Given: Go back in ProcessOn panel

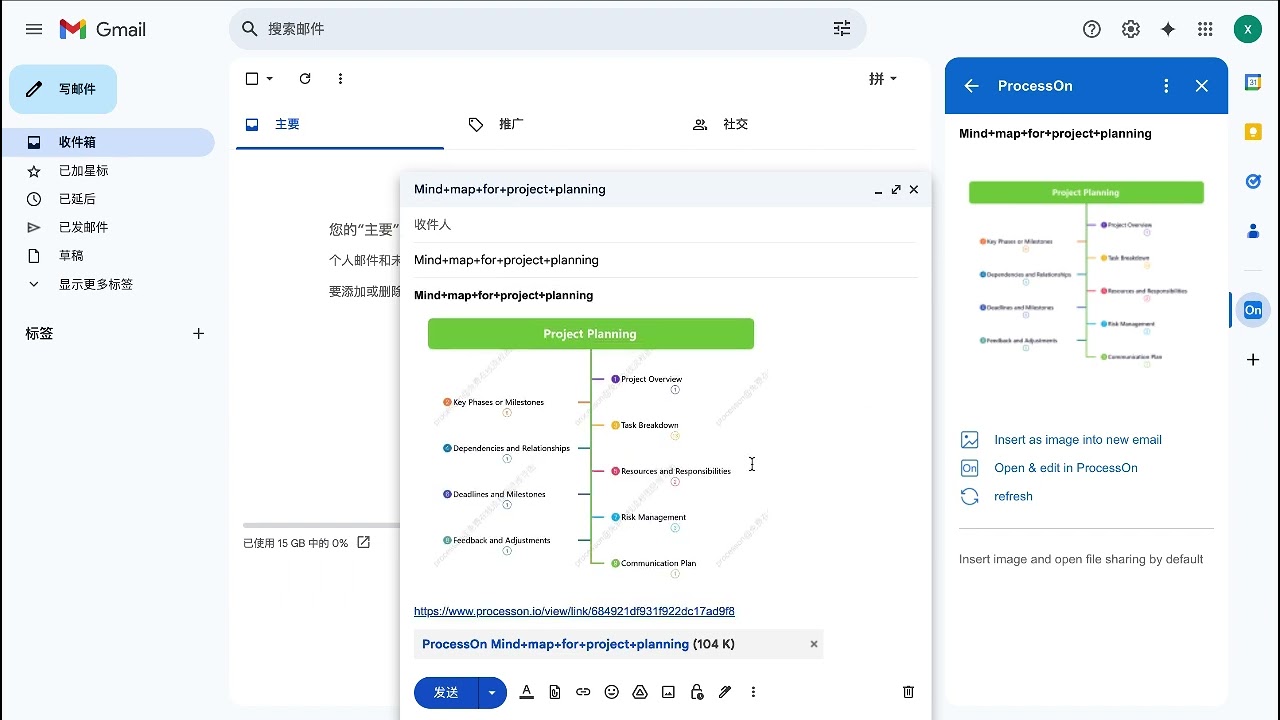Looking at the screenshot, I should click(971, 86).
